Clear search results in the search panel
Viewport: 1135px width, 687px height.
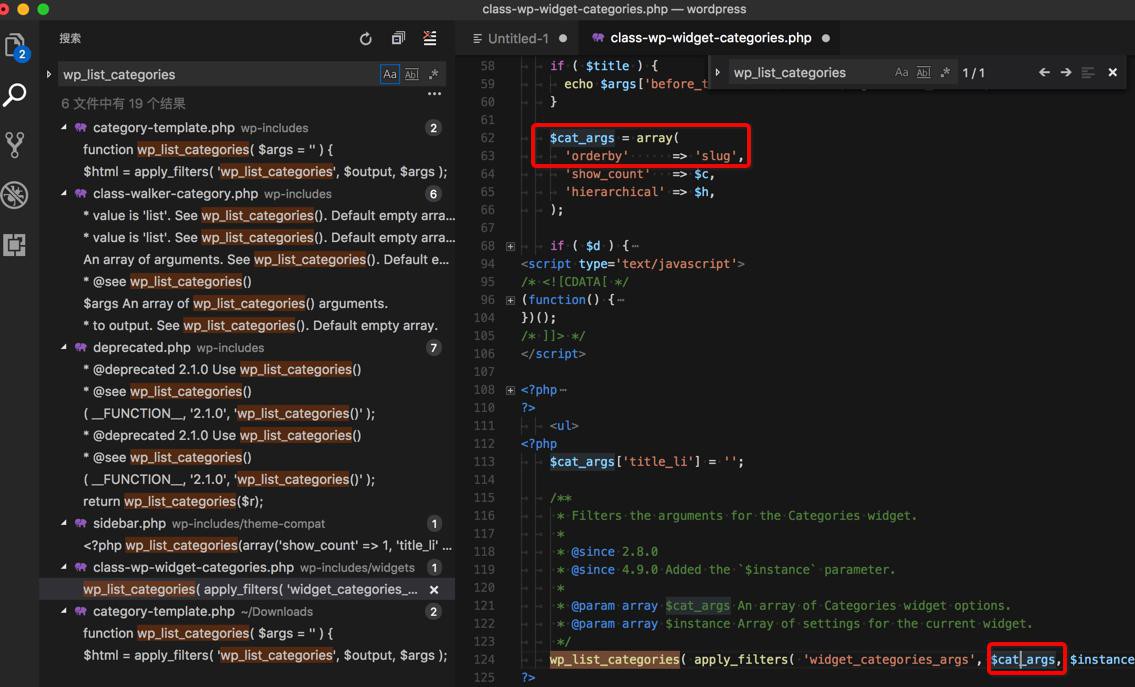pyautogui.click(x=430, y=39)
